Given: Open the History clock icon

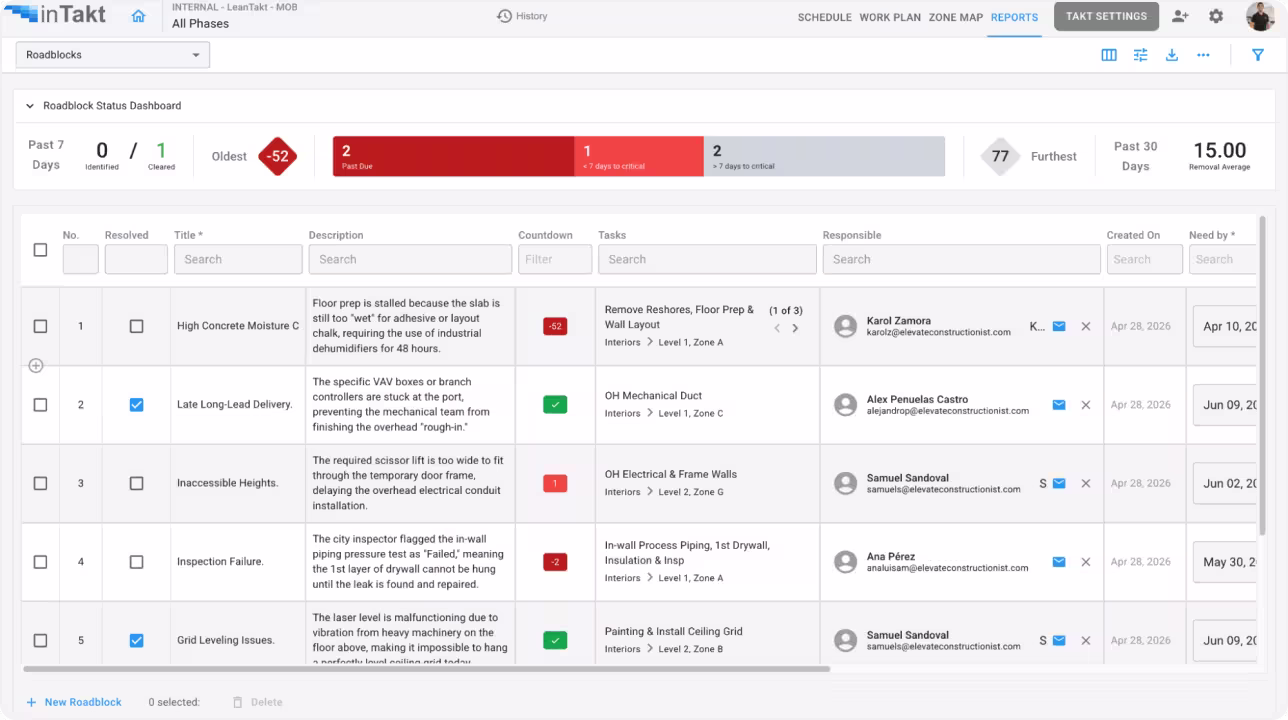Looking at the screenshot, I should [x=504, y=16].
